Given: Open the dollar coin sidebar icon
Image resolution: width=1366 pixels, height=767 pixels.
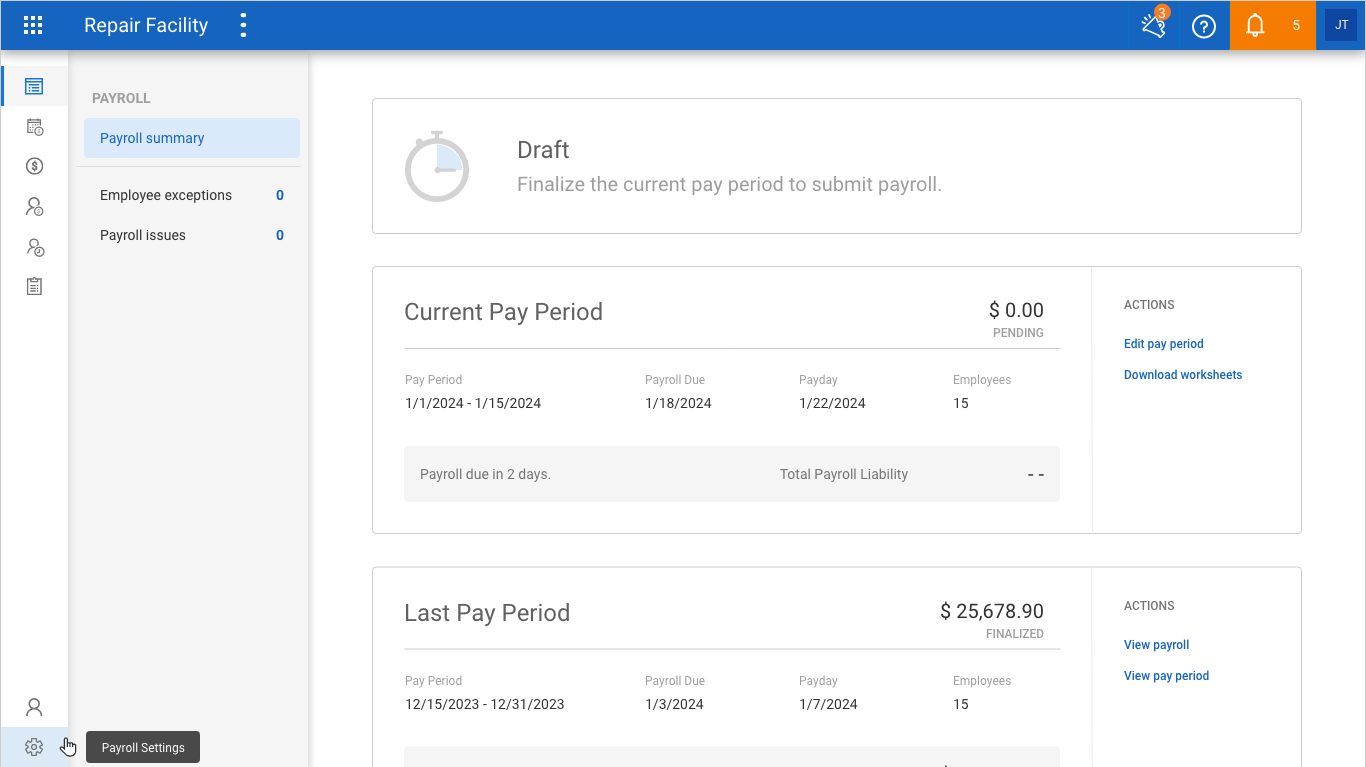Looking at the screenshot, I should pos(34,166).
